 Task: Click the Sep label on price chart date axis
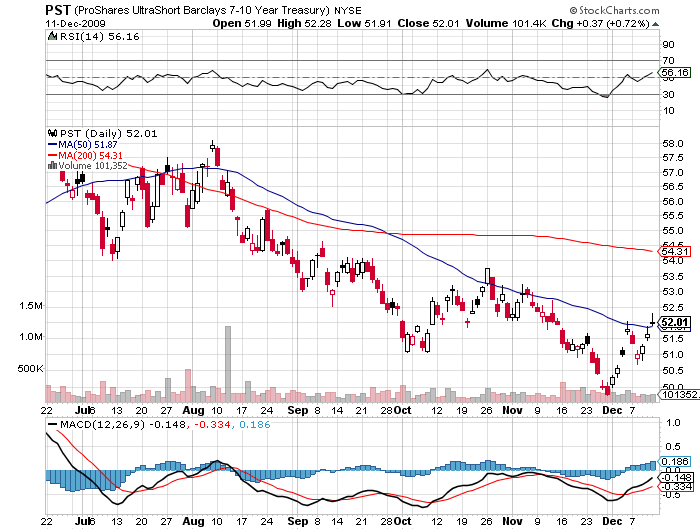(297, 410)
